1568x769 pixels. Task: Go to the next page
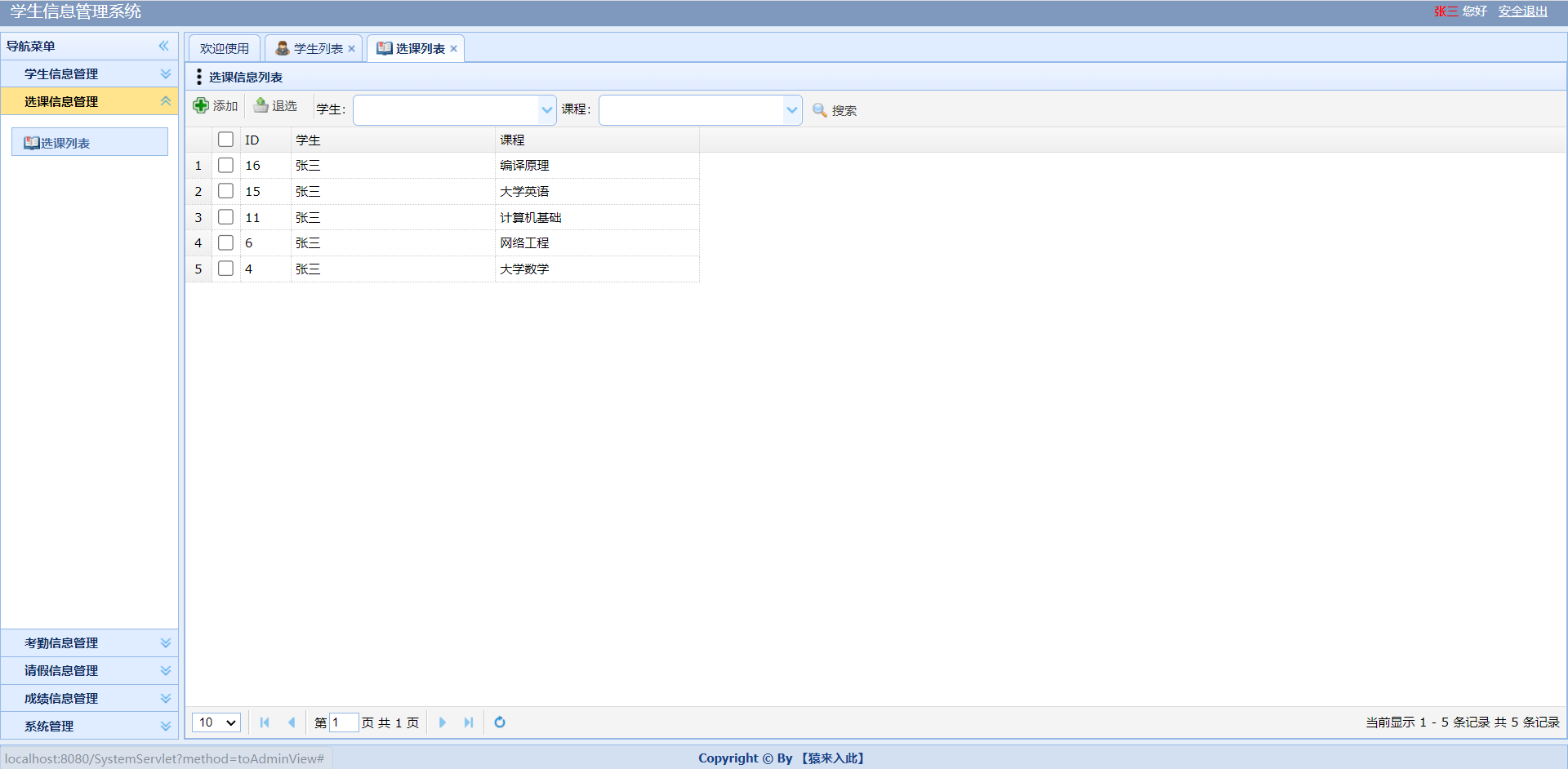pyautogui.click(x=443, y=722)
